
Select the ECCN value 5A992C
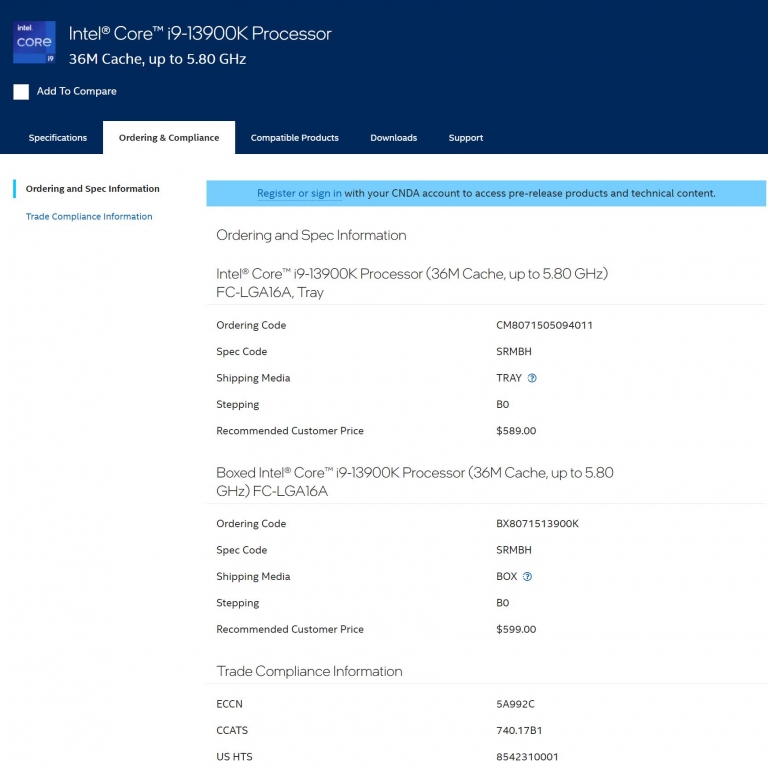515,704
